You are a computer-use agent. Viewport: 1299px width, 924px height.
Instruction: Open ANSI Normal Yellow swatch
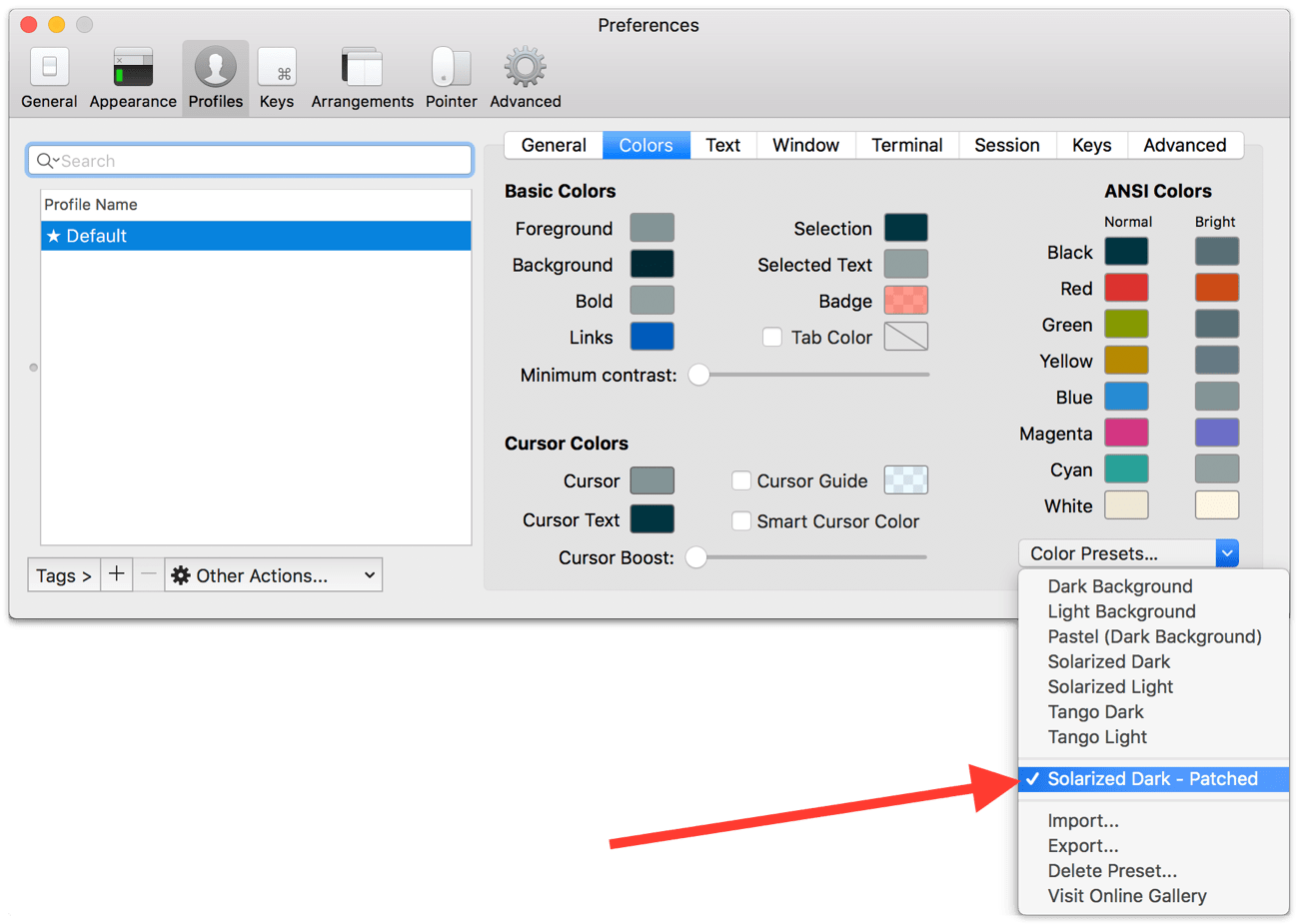click(1126, 361)
